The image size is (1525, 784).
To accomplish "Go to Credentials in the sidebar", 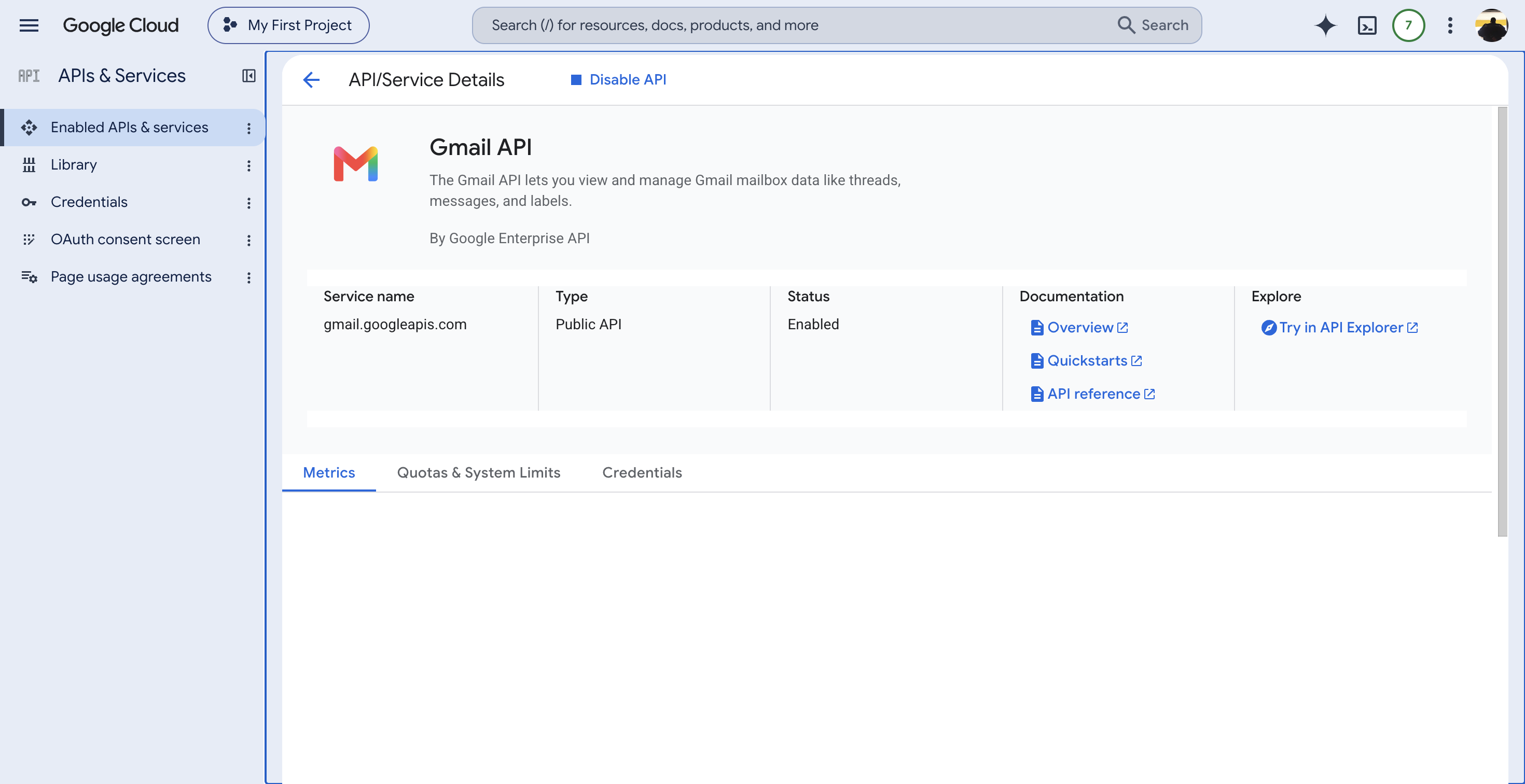I will (89, 202).
